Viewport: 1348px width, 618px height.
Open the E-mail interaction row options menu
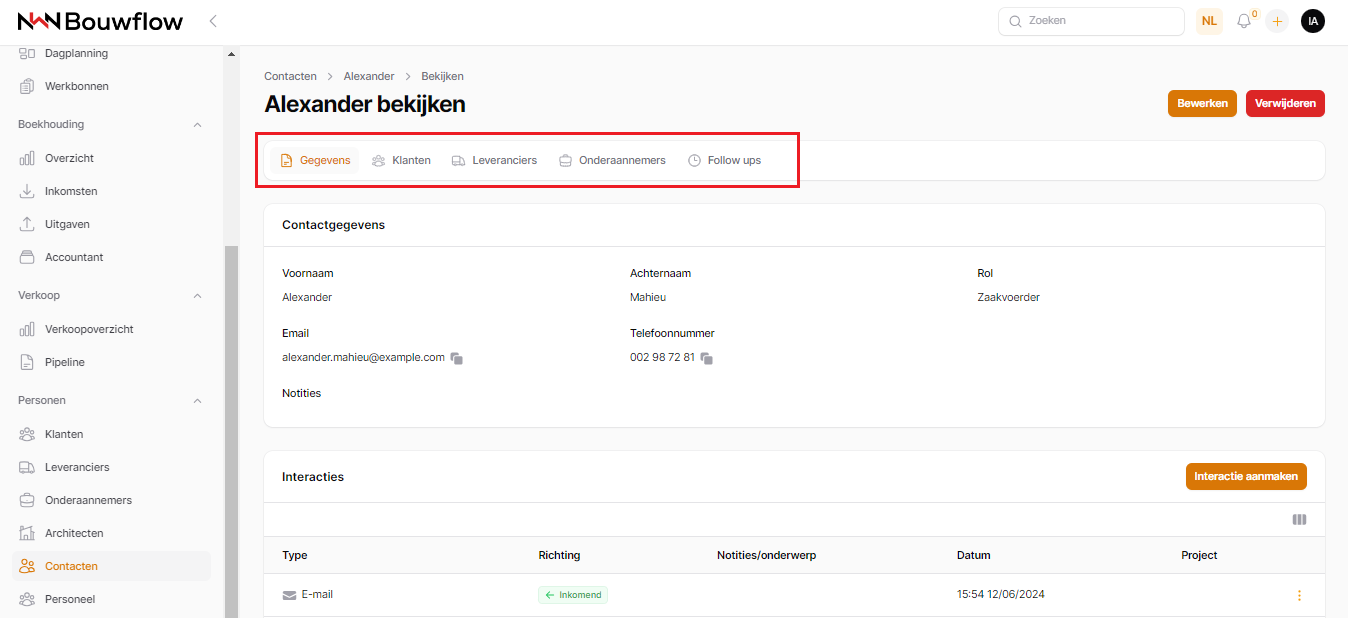[1299, 595]
